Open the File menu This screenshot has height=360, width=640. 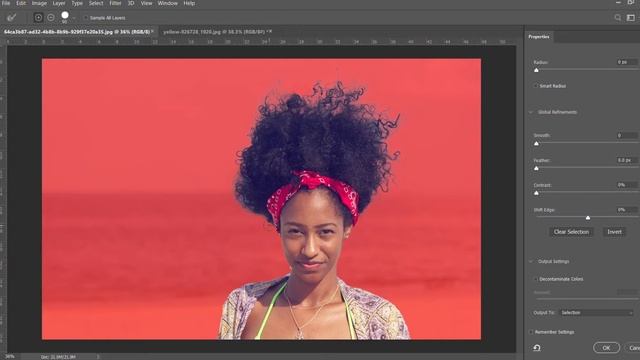click(x=6, y=3)
